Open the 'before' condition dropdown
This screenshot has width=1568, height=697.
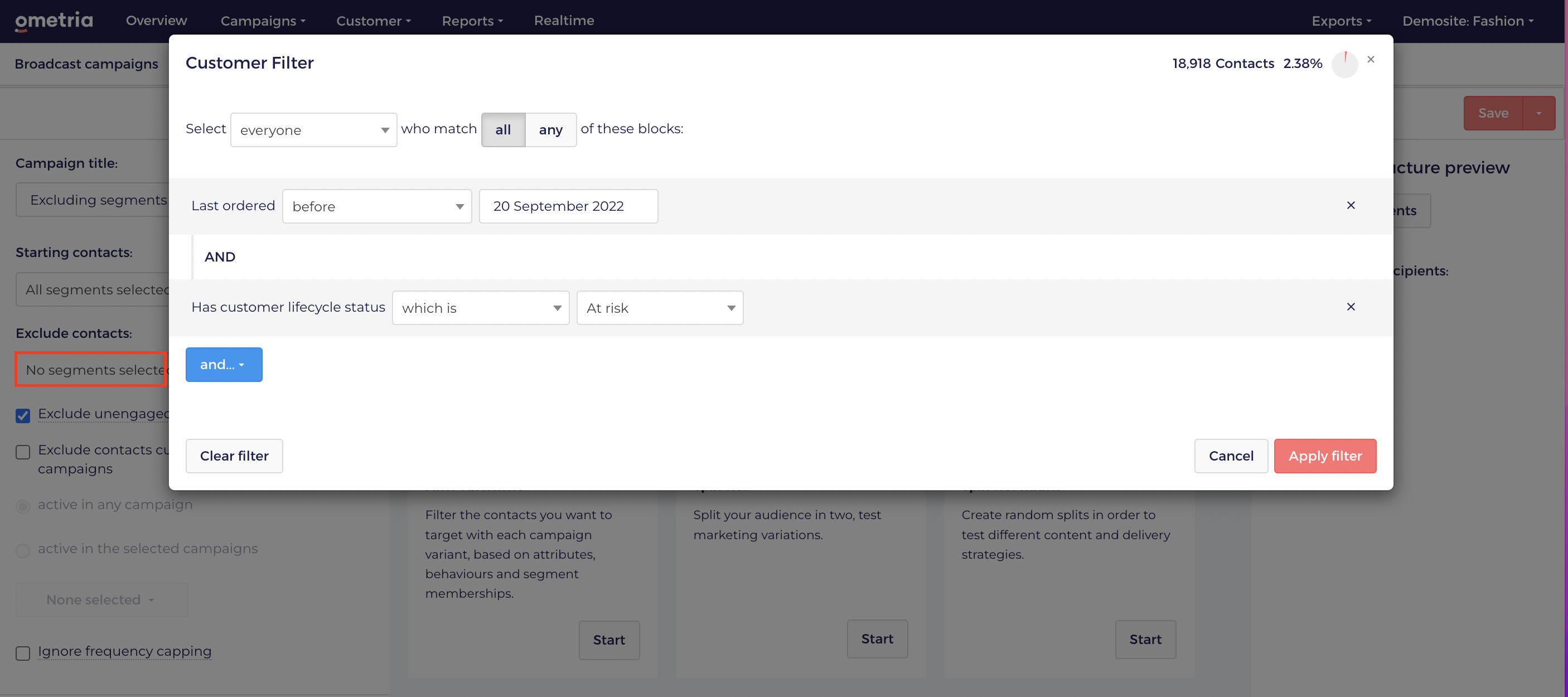[x=377, y=206]
